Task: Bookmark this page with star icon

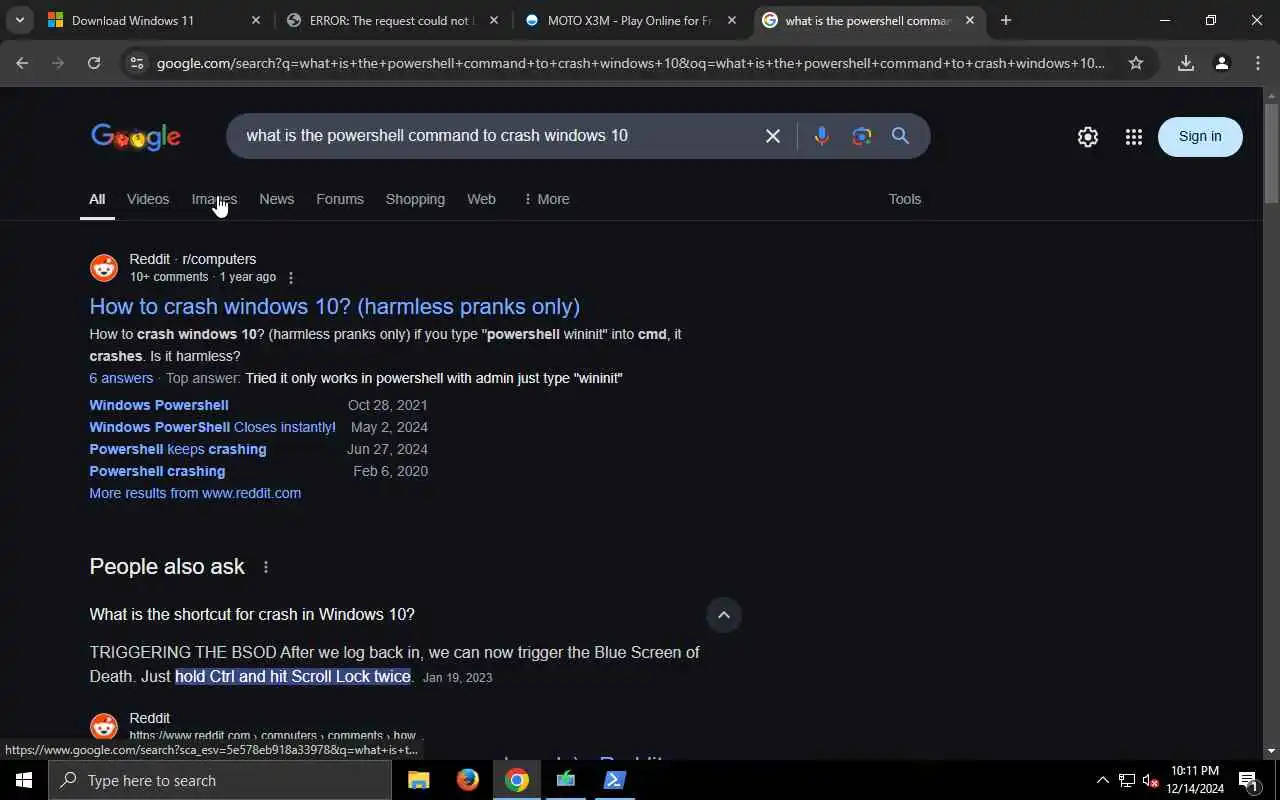Action: point(1136,63)
